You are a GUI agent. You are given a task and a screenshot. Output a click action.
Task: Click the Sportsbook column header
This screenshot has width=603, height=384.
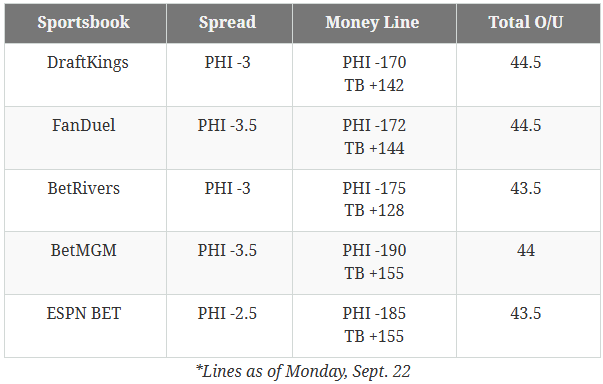click(83, 22)
